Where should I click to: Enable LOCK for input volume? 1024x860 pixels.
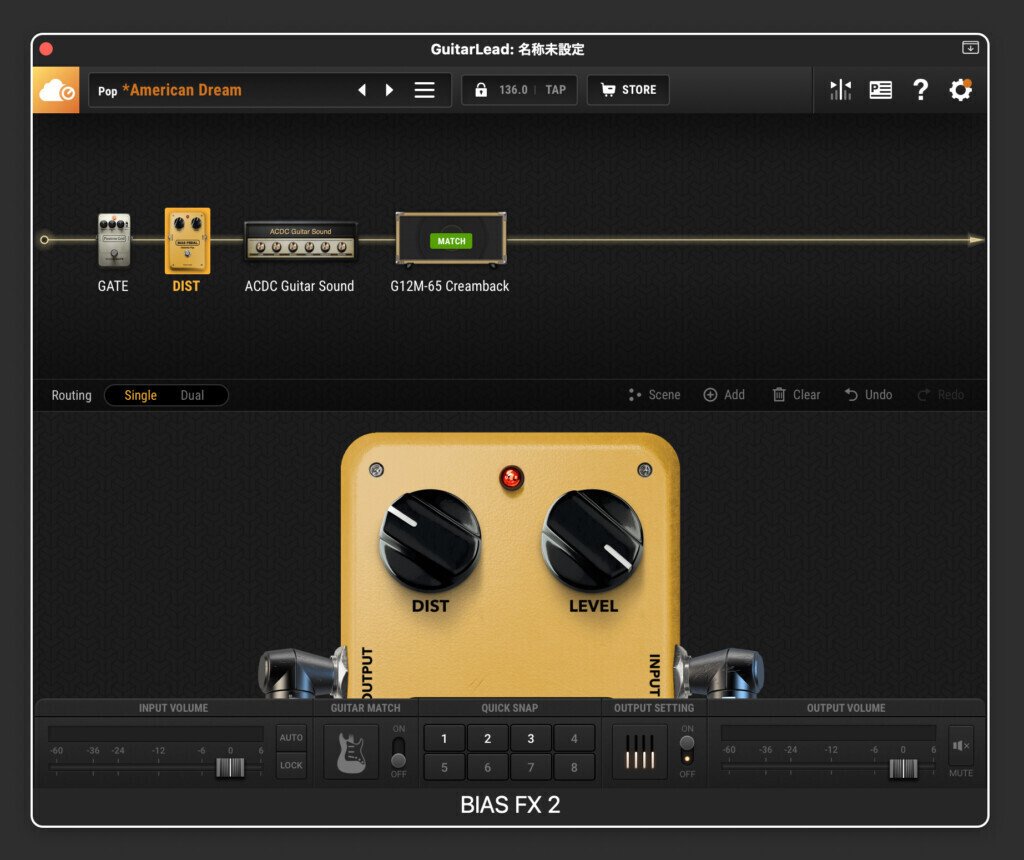point(291,765)
